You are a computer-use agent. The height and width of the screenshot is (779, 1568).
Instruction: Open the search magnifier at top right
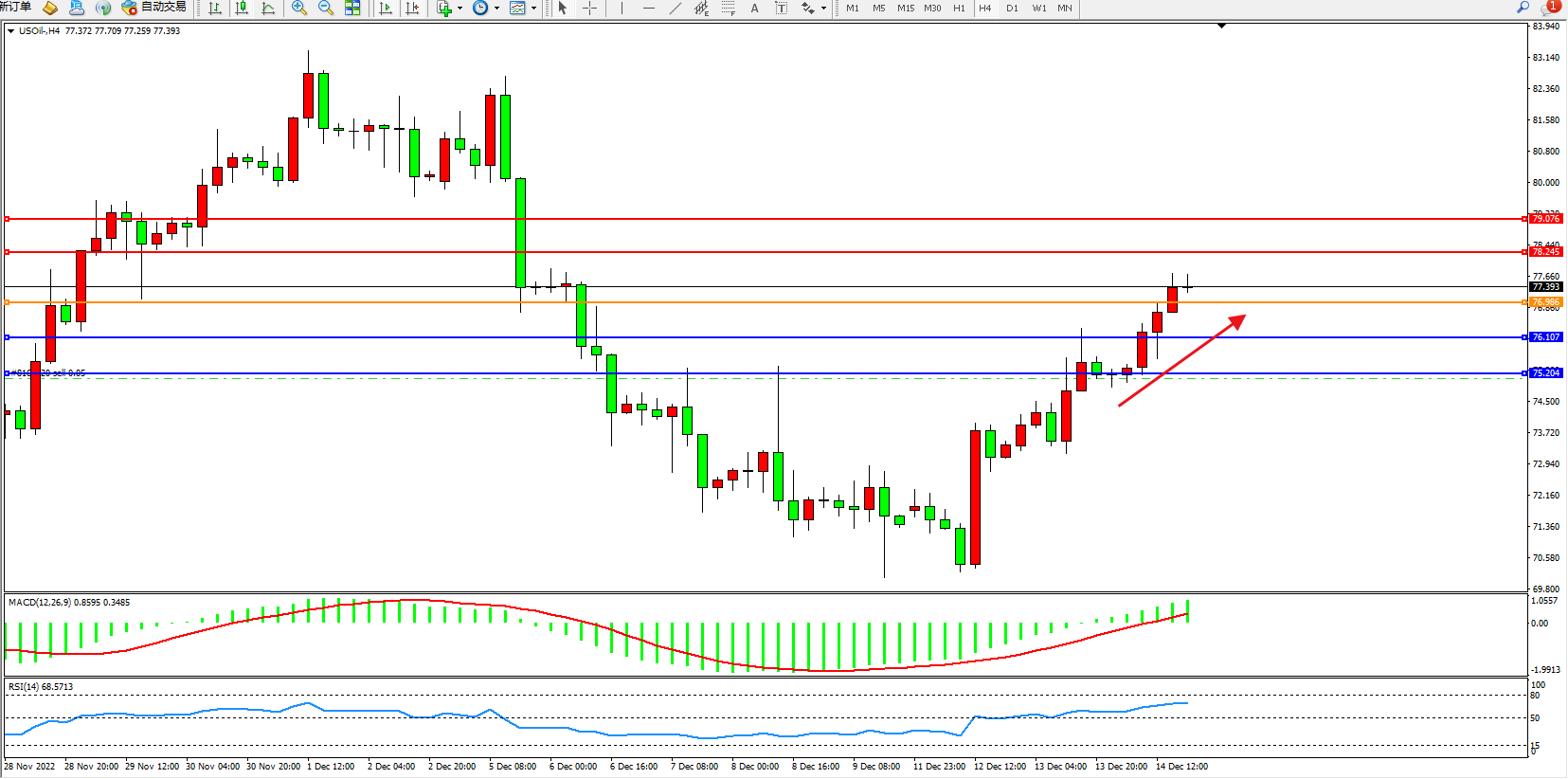pyautogui.click(x=1523, y=8)
